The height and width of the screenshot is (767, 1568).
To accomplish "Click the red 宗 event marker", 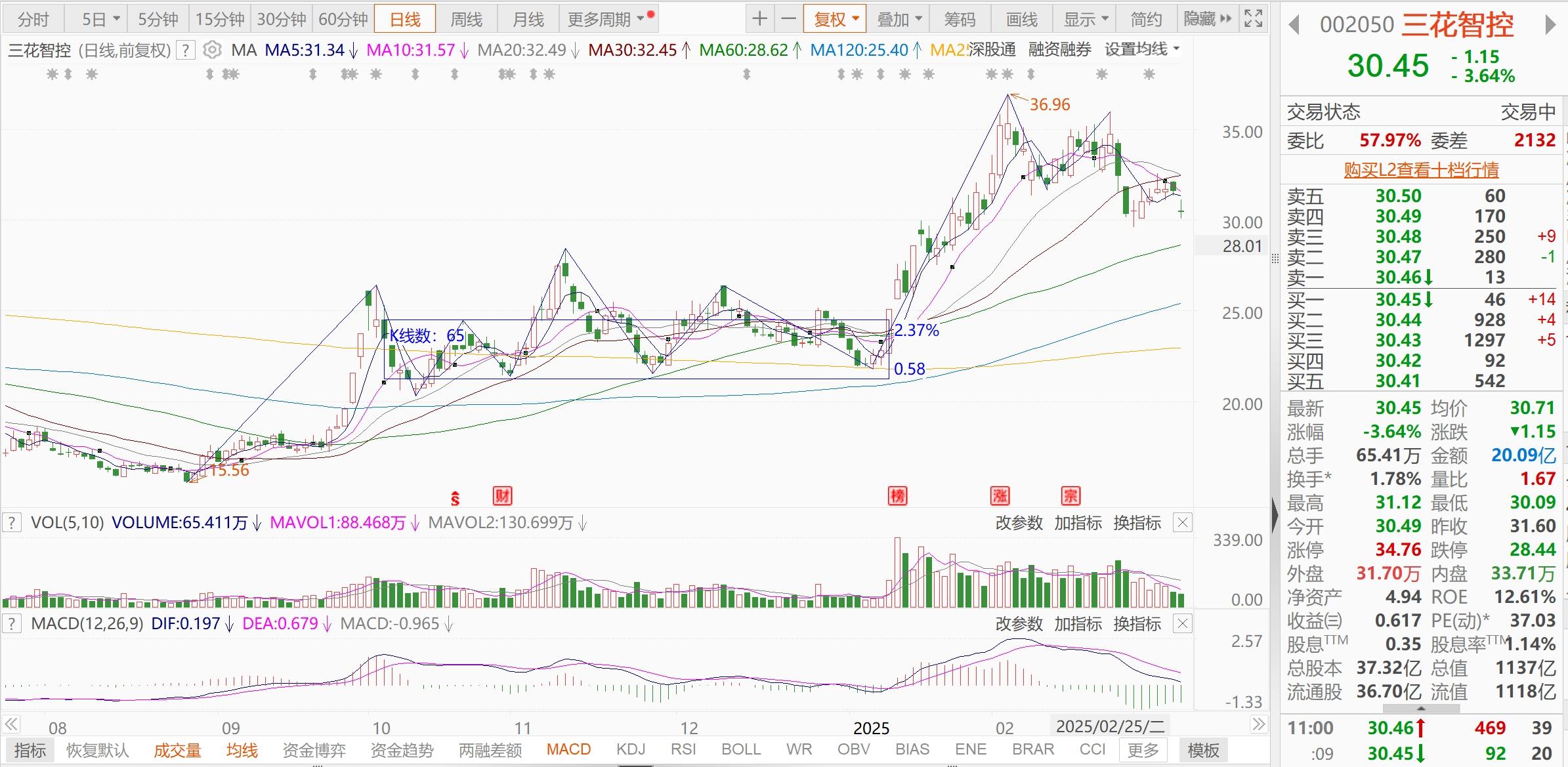I will tap(1070, 496).
